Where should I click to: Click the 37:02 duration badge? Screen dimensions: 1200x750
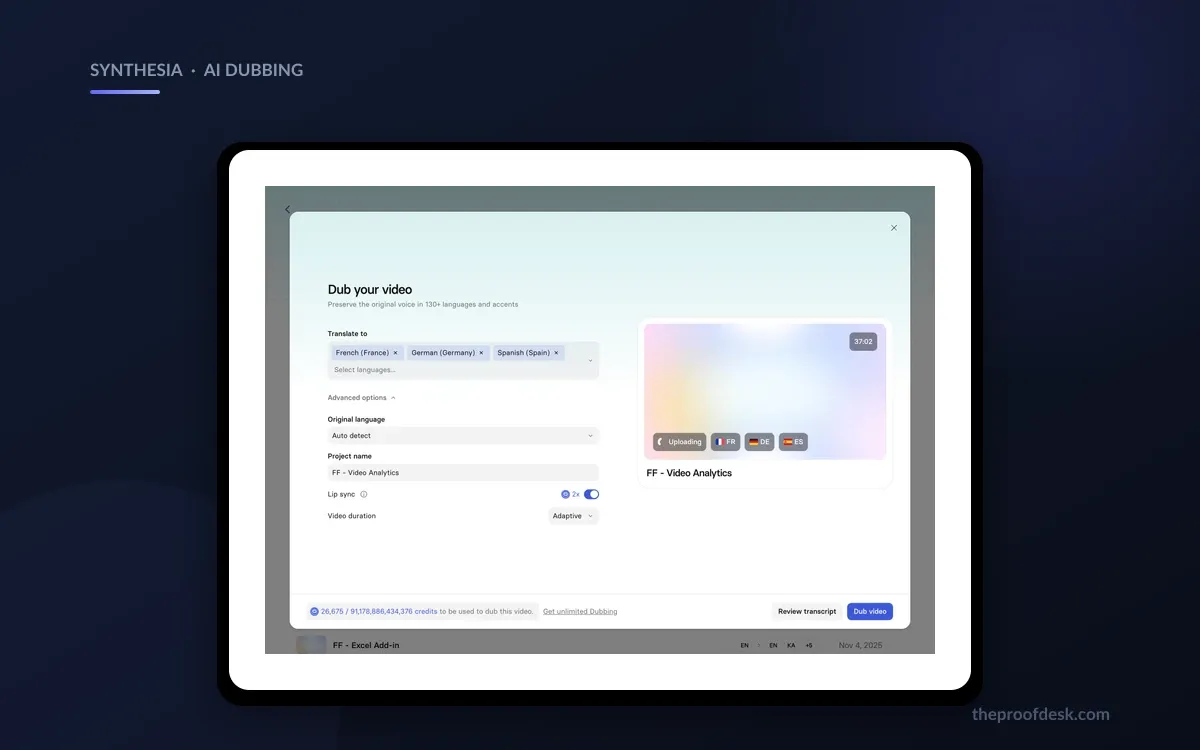[x=863, y=341]
